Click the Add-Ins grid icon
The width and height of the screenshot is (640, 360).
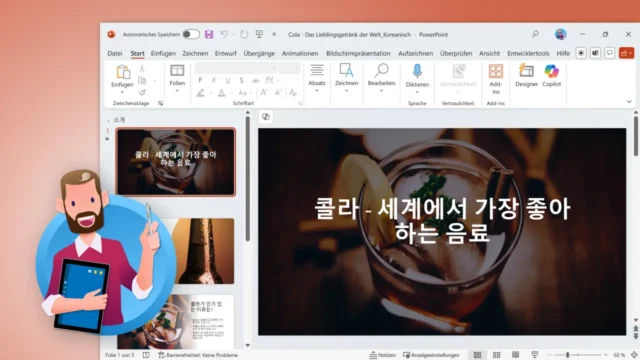(496, 71)
